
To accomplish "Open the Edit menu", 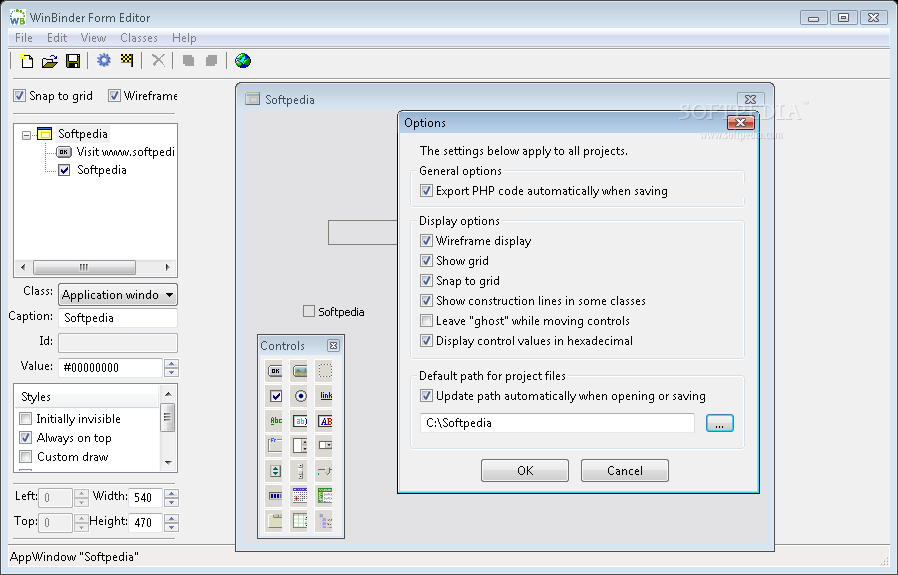I will coord(57,38).
